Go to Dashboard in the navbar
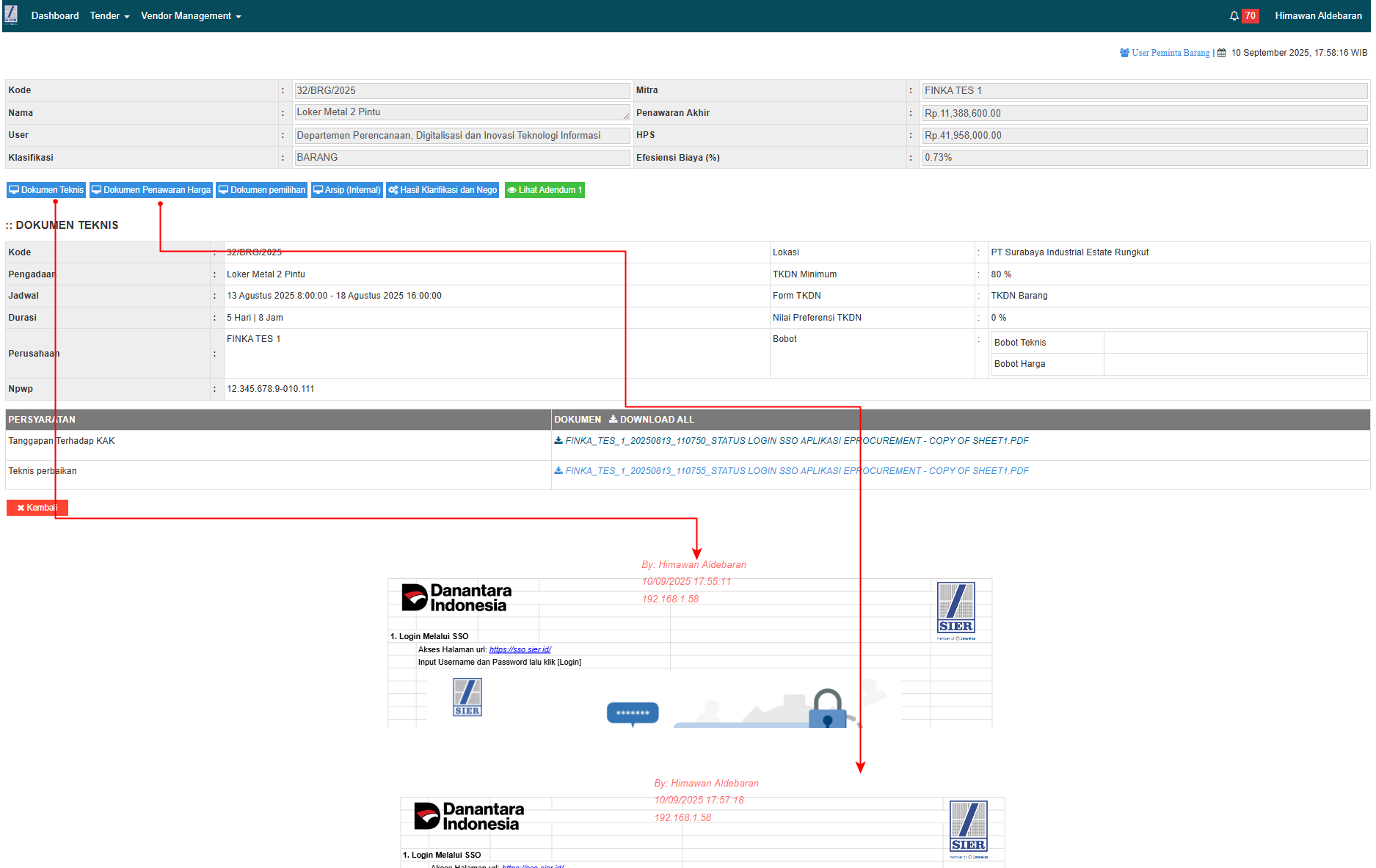 (55, 16)
